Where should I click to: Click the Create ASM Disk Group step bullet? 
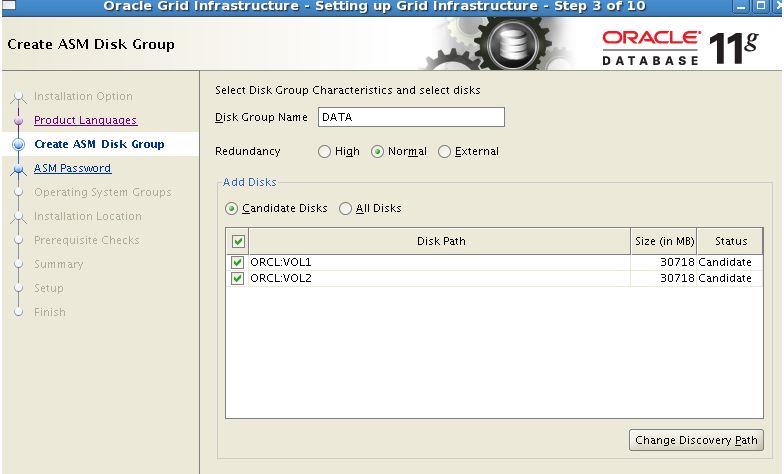click(18, 144)
